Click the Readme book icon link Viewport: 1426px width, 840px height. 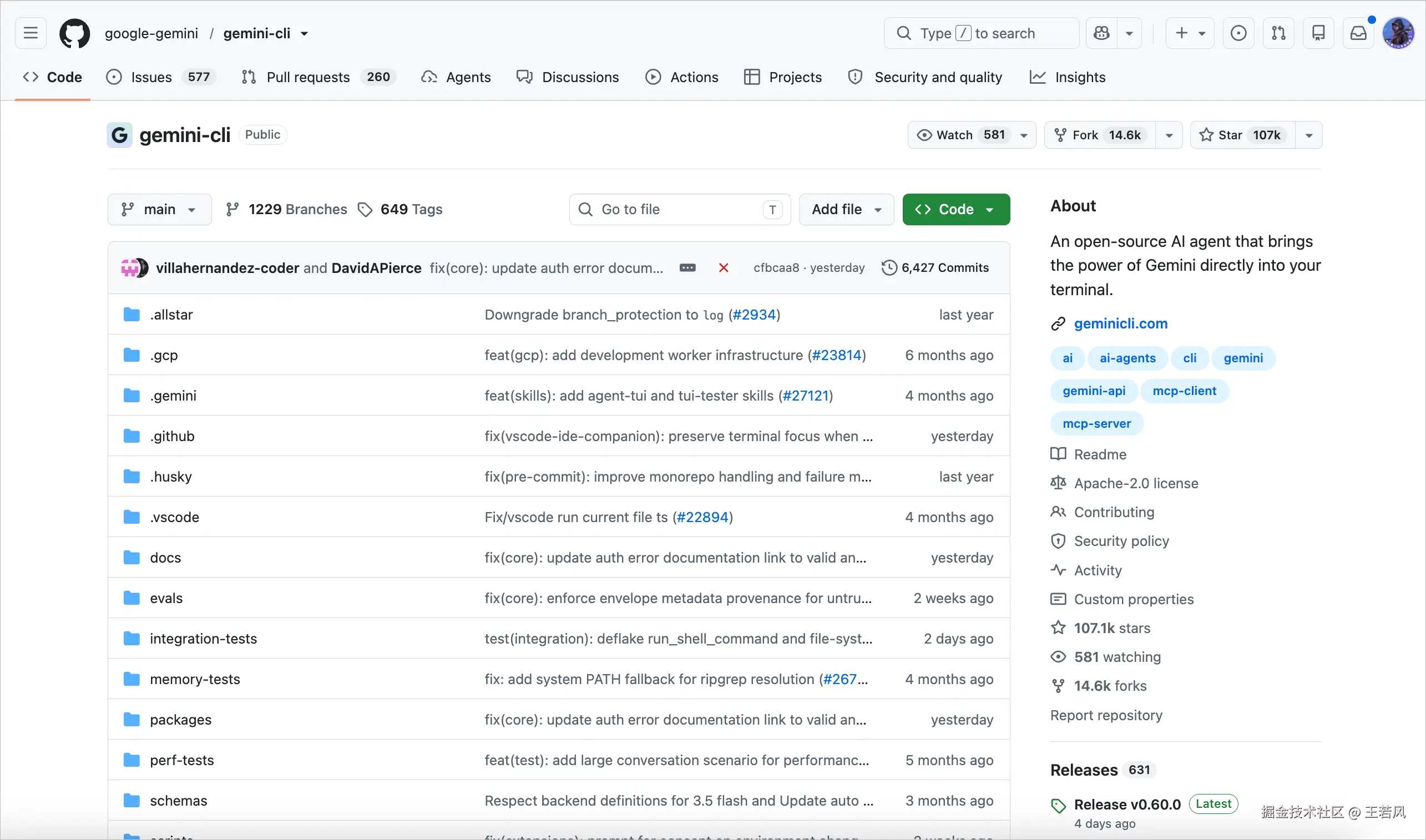point(1089,454)
